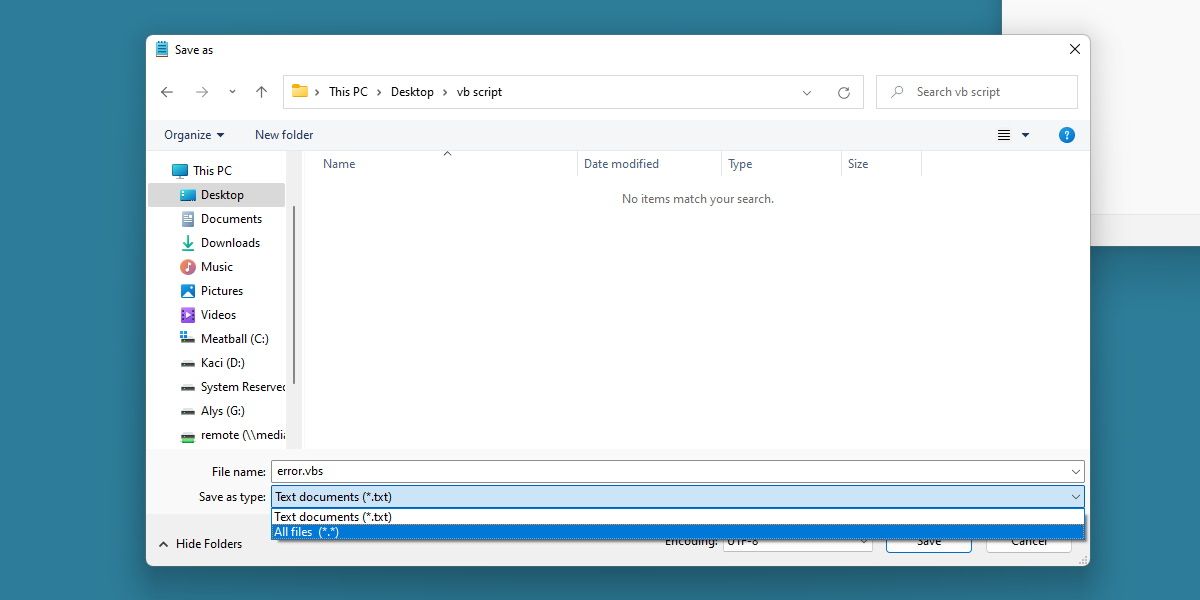Screen dimensions: 1200x600
Task: Open Pictures in the navigation pane
Action: point(221,291)
